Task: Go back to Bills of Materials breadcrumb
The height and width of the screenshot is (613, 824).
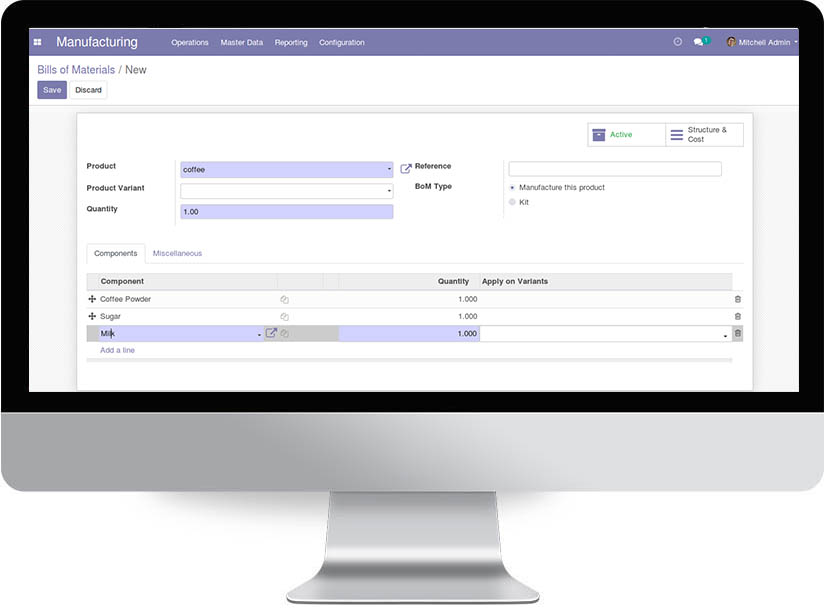Action: click(76, 70)
